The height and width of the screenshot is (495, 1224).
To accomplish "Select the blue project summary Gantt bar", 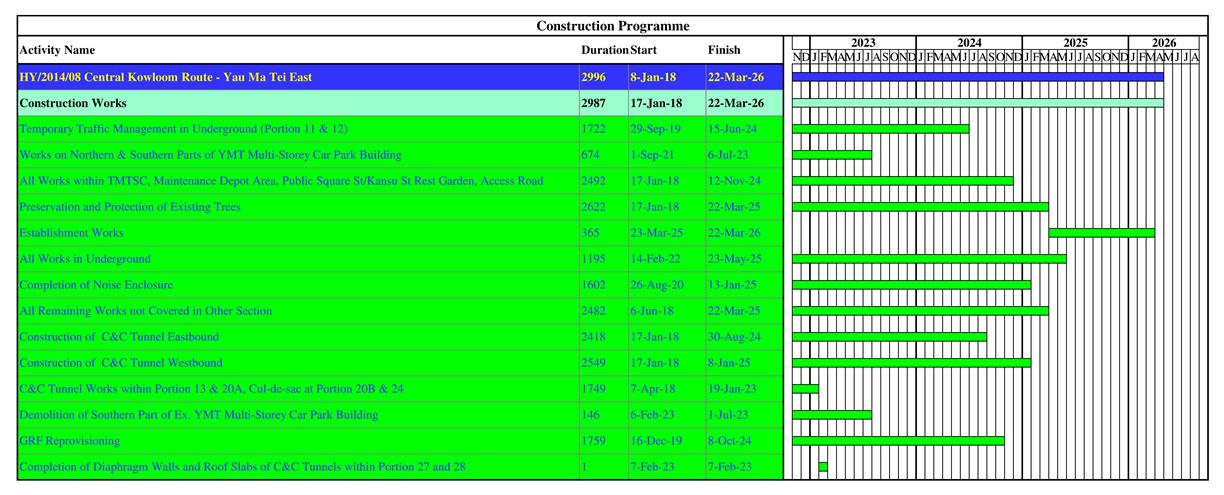I will (977, 77).
